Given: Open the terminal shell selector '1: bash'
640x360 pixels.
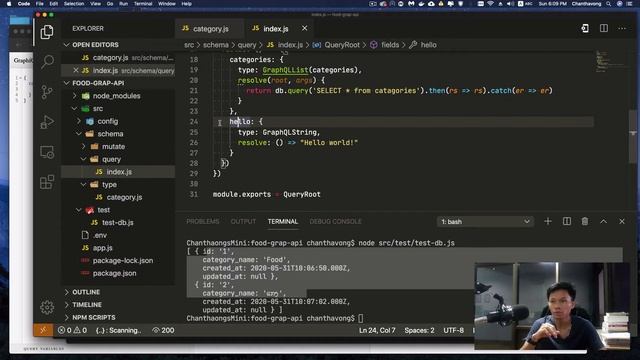Looking at the screenshot, I should [485, 222].
